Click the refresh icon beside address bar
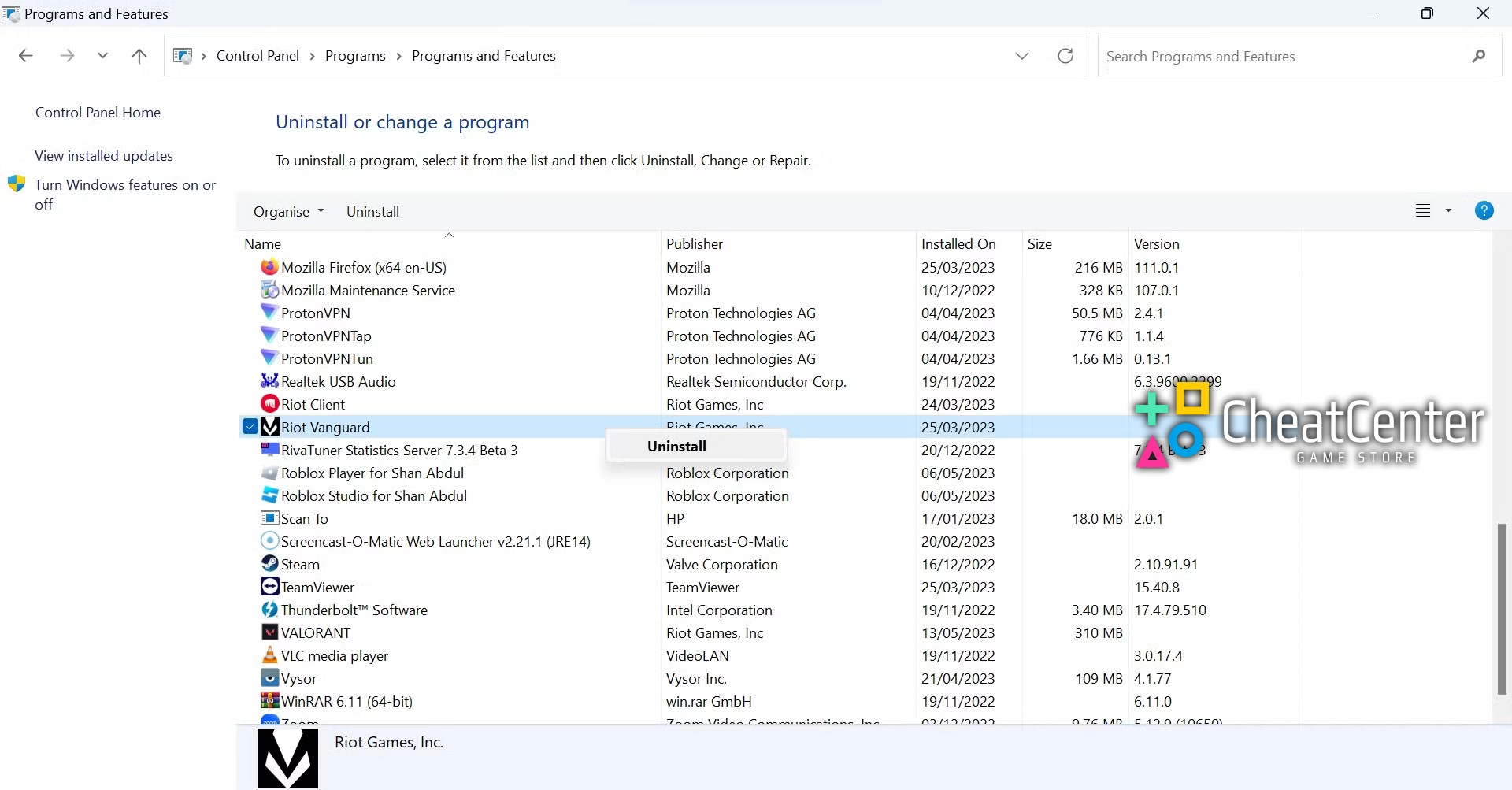 tap(1065, 56)
